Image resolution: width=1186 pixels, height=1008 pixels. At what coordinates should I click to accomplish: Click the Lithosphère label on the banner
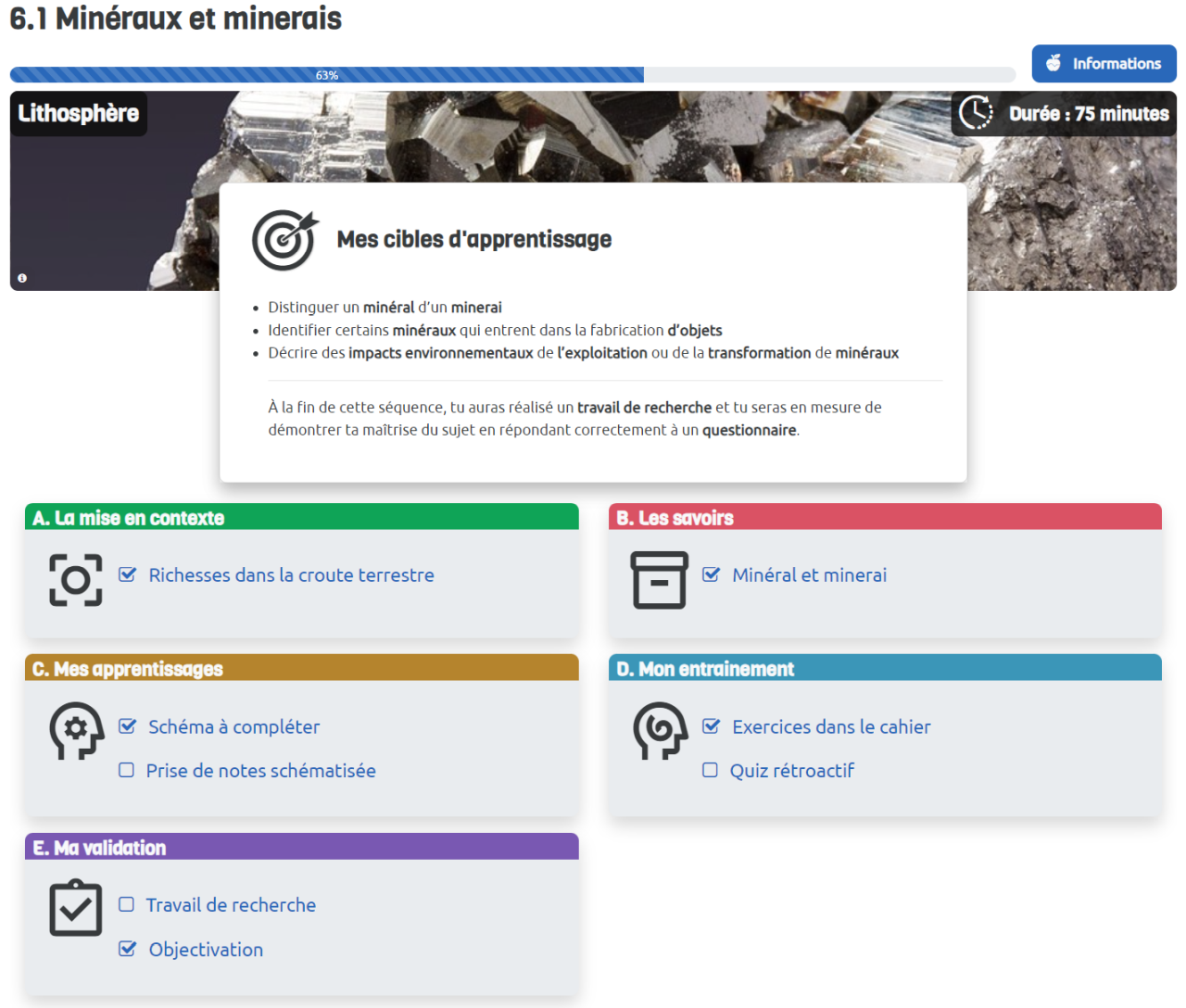click(79, 113)
